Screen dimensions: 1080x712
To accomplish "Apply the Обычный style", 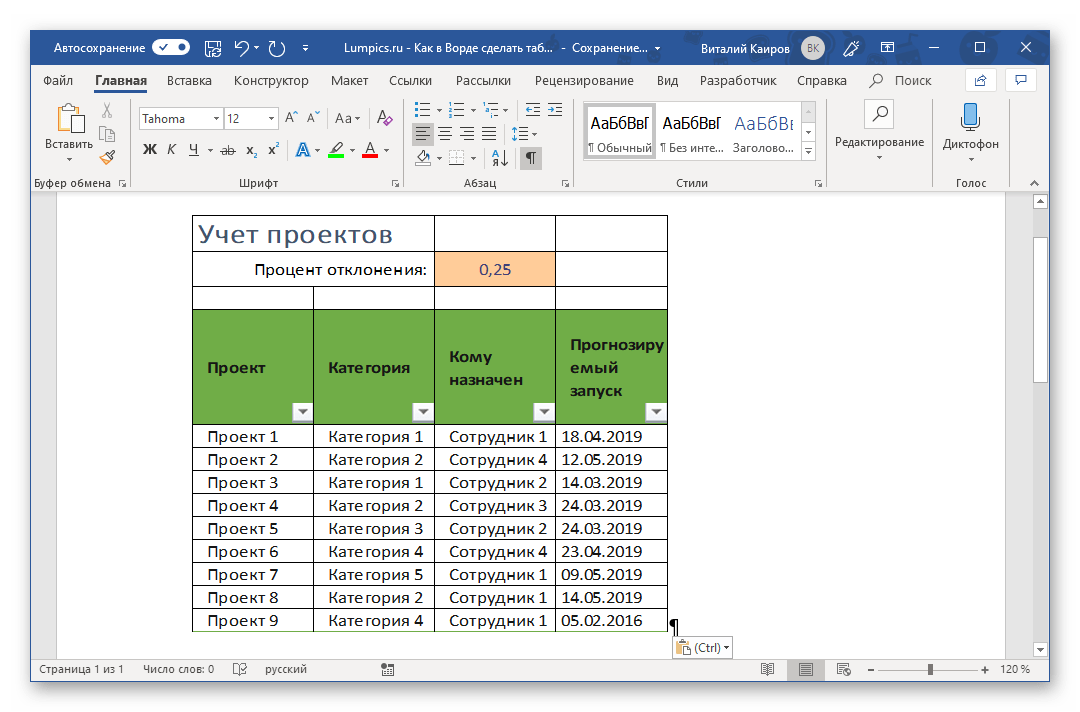I will (619, 132).
